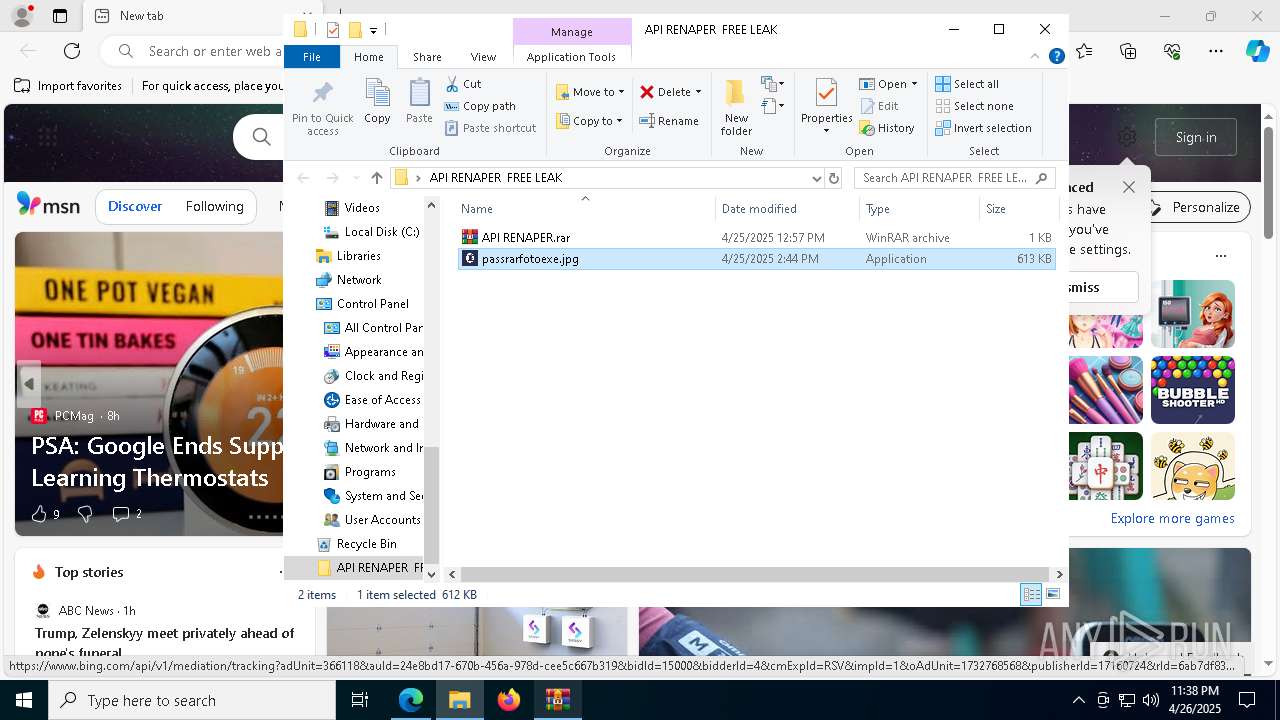The width and height of the screenshot is (1280, 720).
Task: Click Cut in Clipboard group
Action: click(x=463, y=84)
